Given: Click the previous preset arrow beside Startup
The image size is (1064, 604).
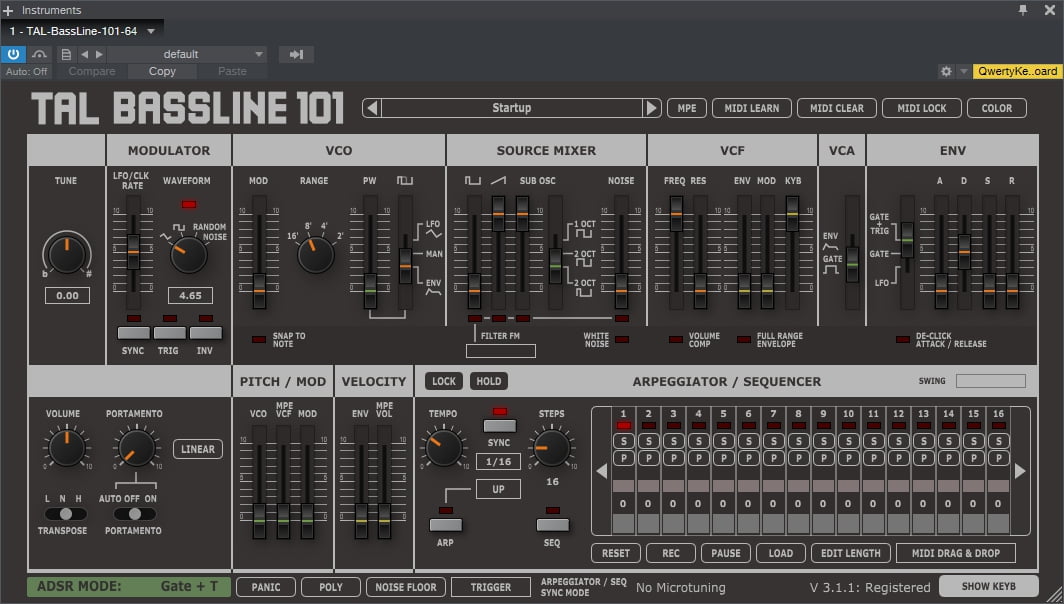Looking at the screenshot, I should click(371, 108).
